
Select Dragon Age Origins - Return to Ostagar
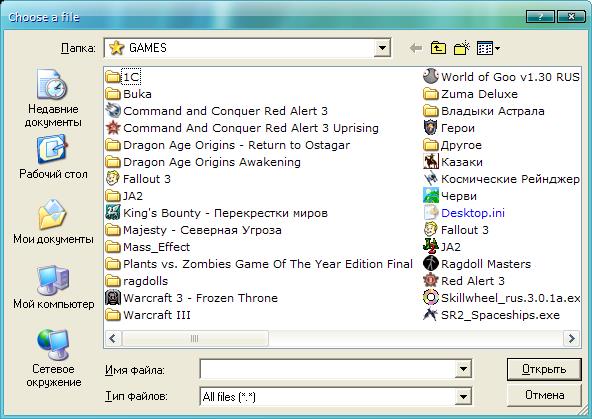click(x=228, y=145)
